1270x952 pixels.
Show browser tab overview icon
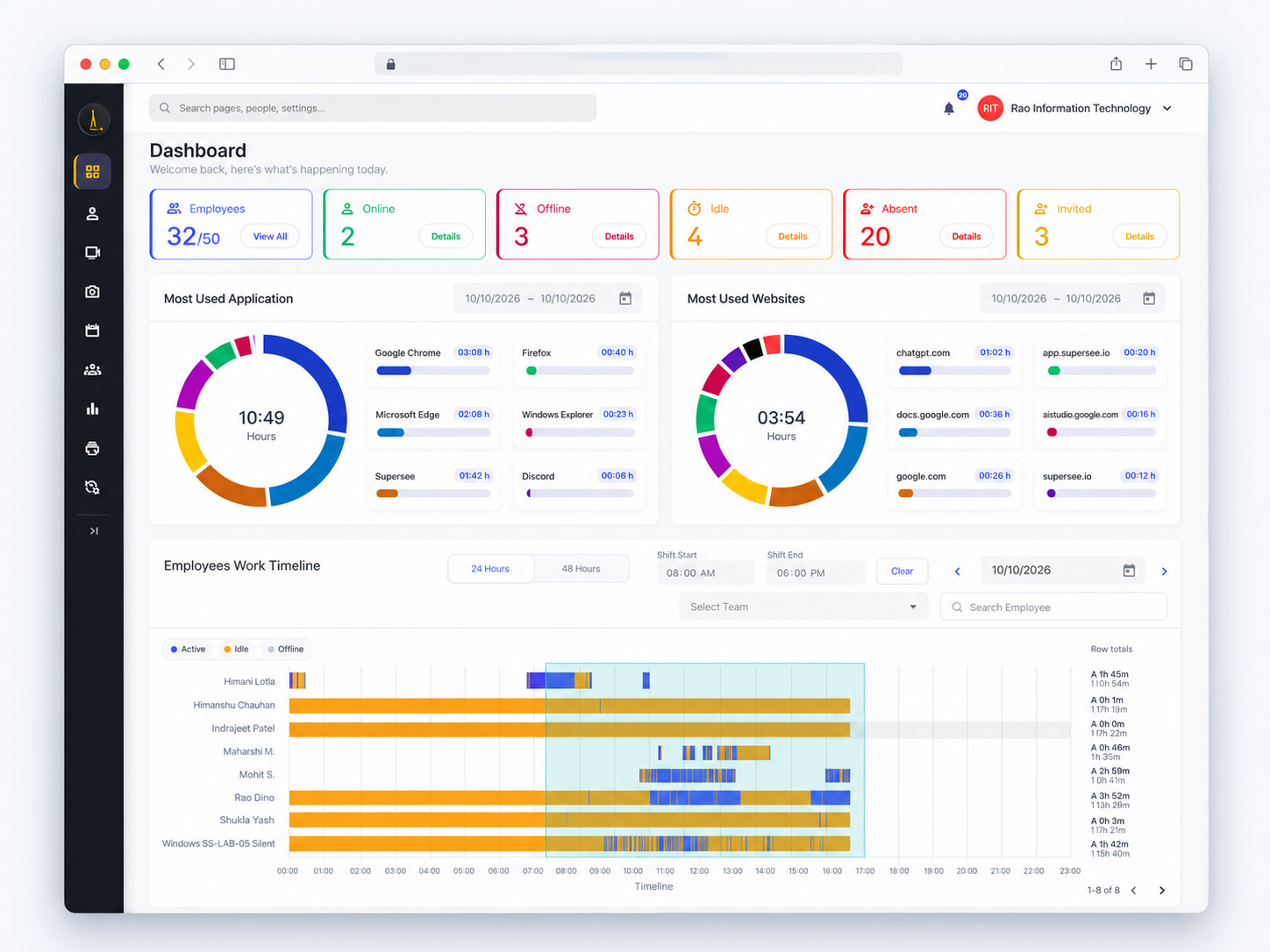click(x=1186, y=64)
